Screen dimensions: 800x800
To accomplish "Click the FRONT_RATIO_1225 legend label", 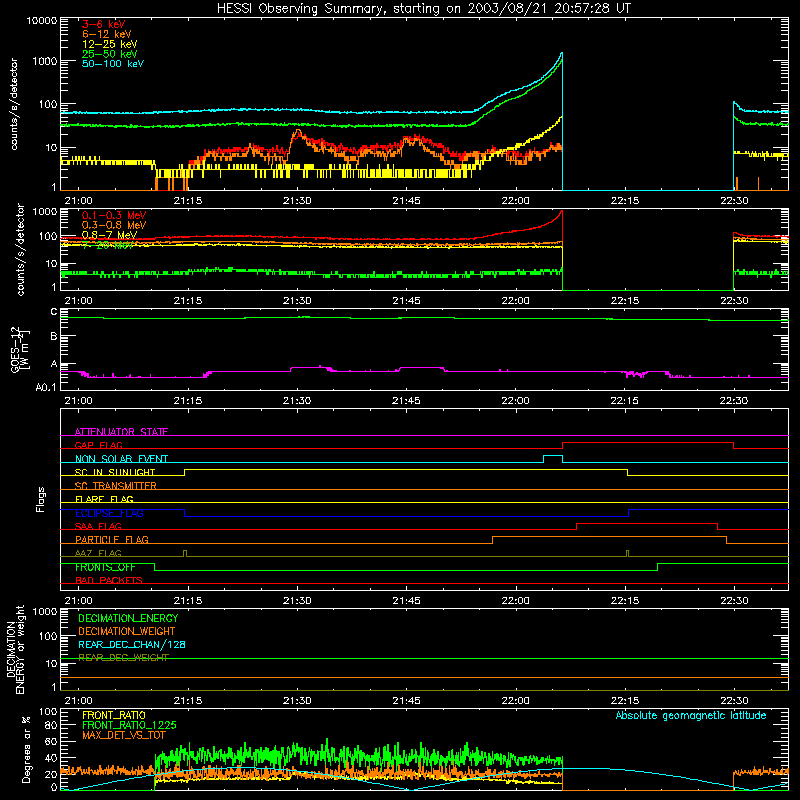I will pyautogui.click(x=129, y=725).
